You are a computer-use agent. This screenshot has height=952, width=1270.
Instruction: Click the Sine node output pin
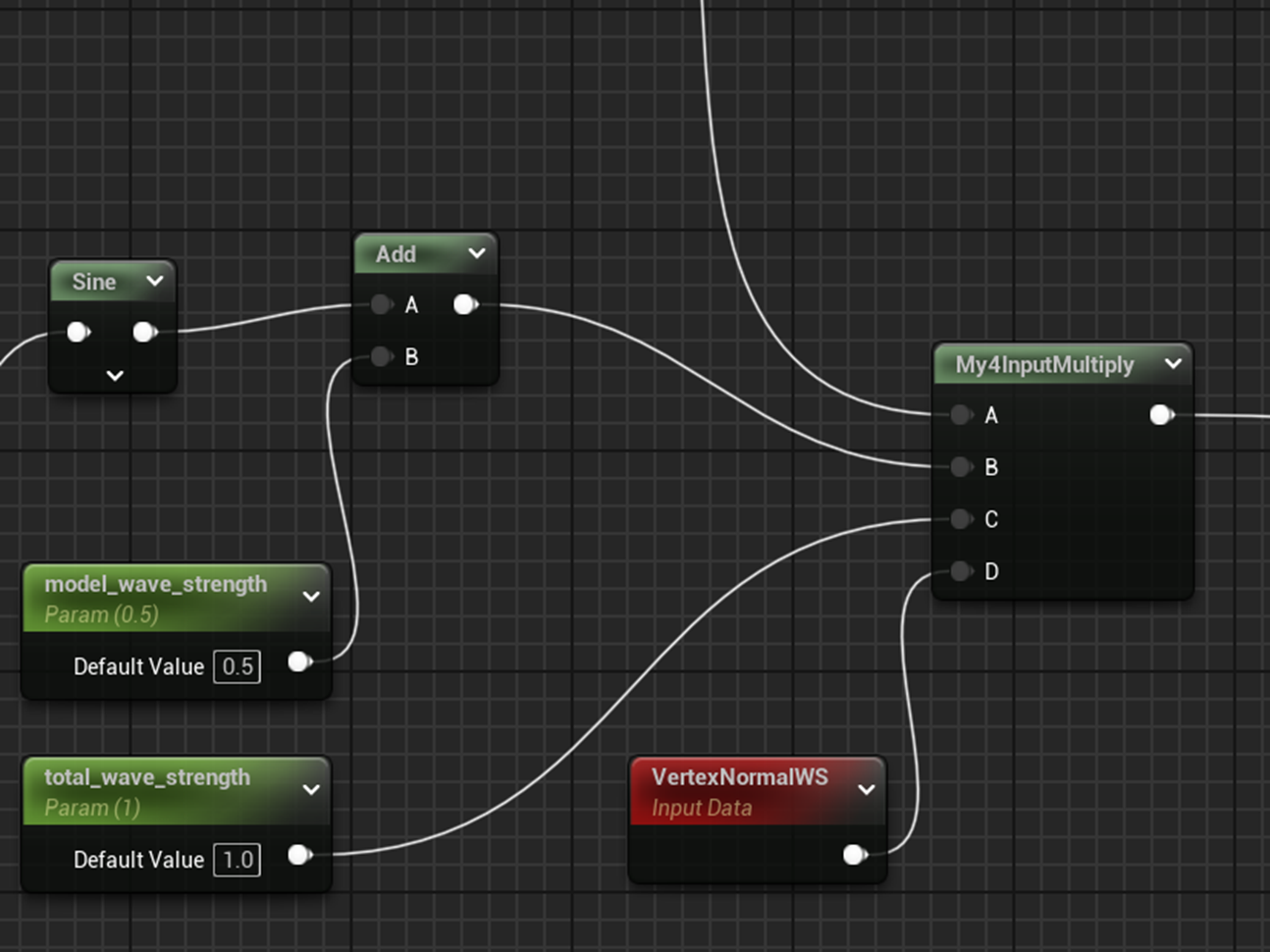(x=144, y=333)
